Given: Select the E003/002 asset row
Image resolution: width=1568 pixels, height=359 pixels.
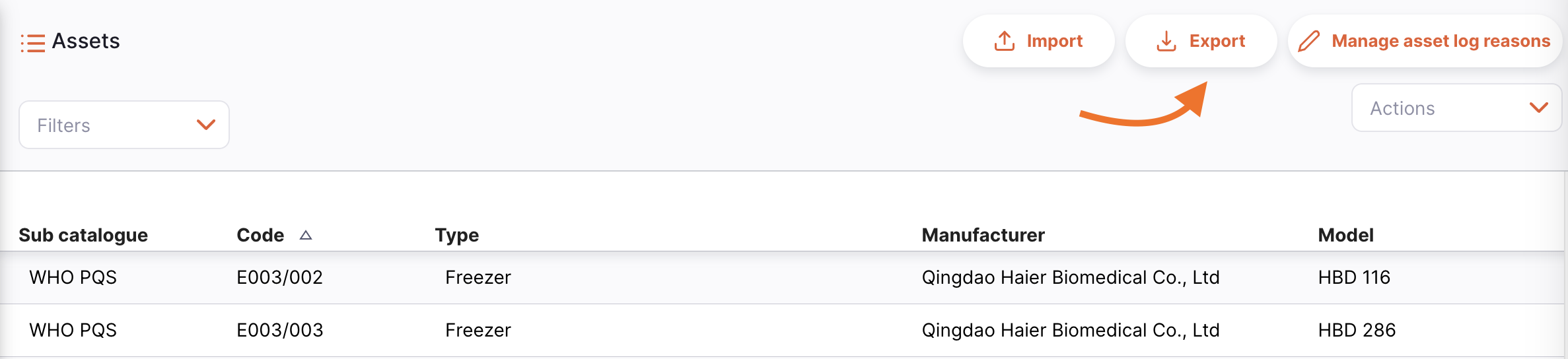Looking at the screenshot, I should click(x=279, y=277).
